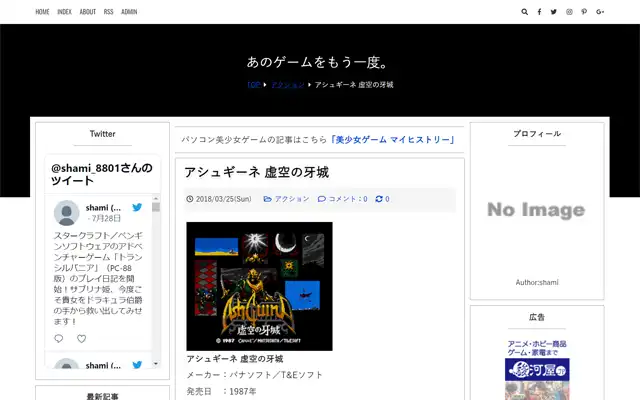Screen dimensions: 640x400
Task: Click scroll down arrow of Twitter widget
Action: tap(156, 363)
